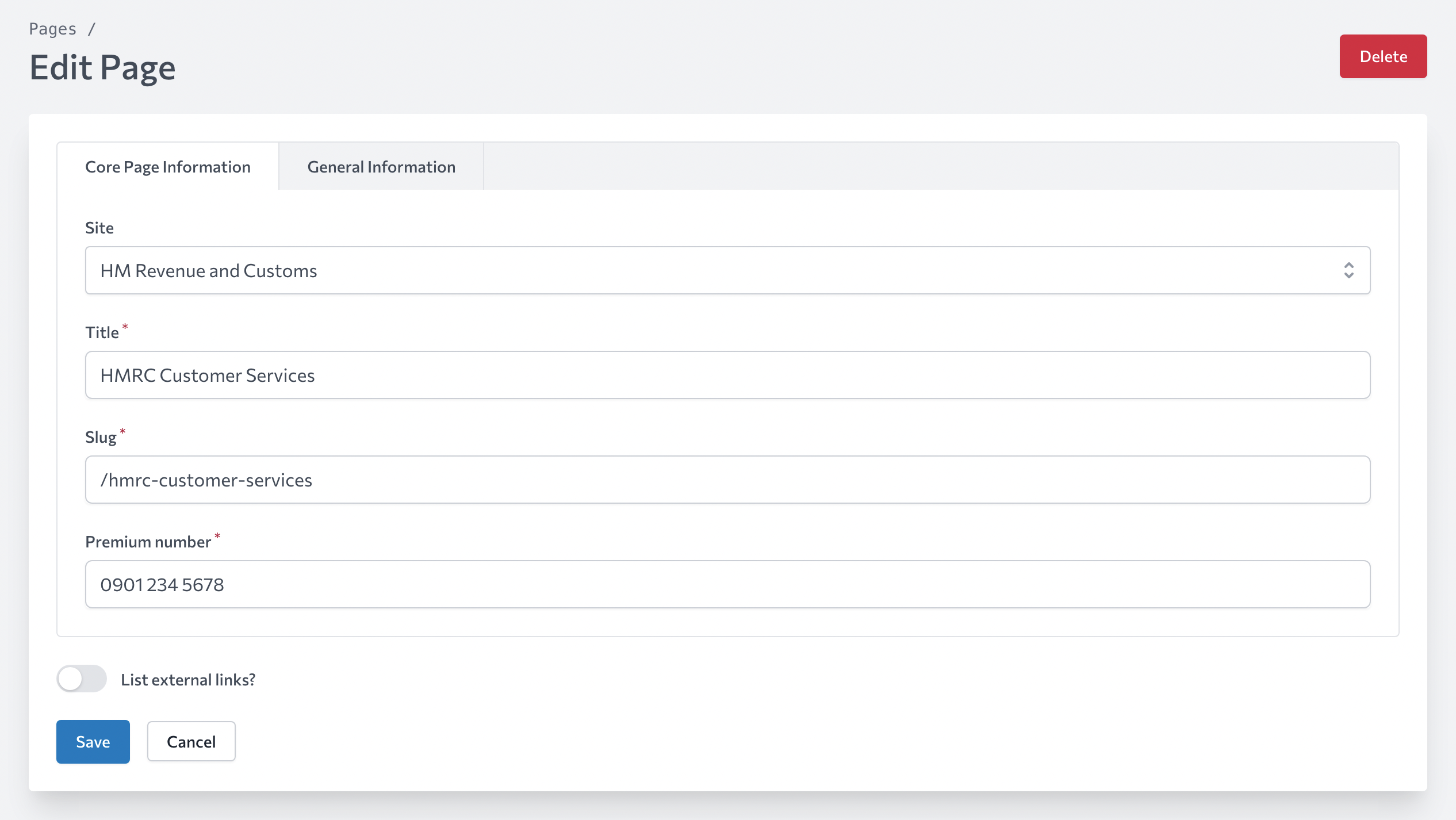The height and width of the screenshot is (820, 1456).
Task: Navigate back using the Pages breadcrumb link
Action: pyautogui.click(x=52, y=28)
